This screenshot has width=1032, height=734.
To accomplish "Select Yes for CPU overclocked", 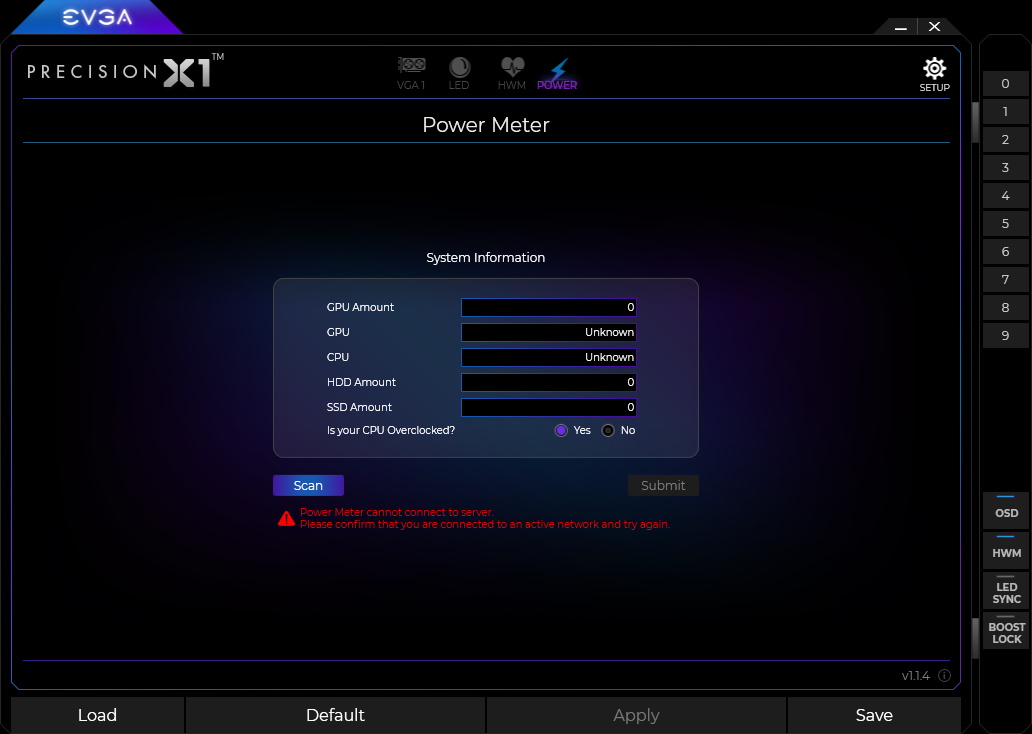I will pyautogui.click(x=561, y=430).
